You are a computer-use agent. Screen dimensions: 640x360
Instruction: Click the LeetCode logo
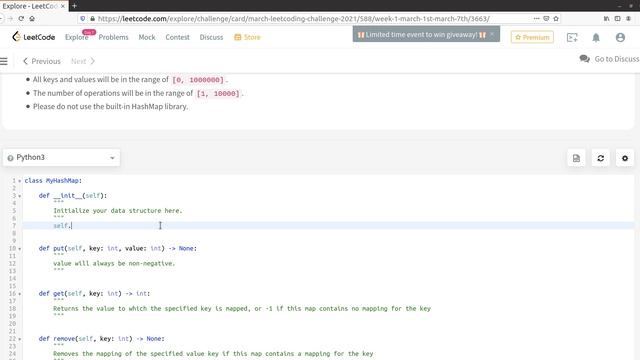(x=33, y=37)
